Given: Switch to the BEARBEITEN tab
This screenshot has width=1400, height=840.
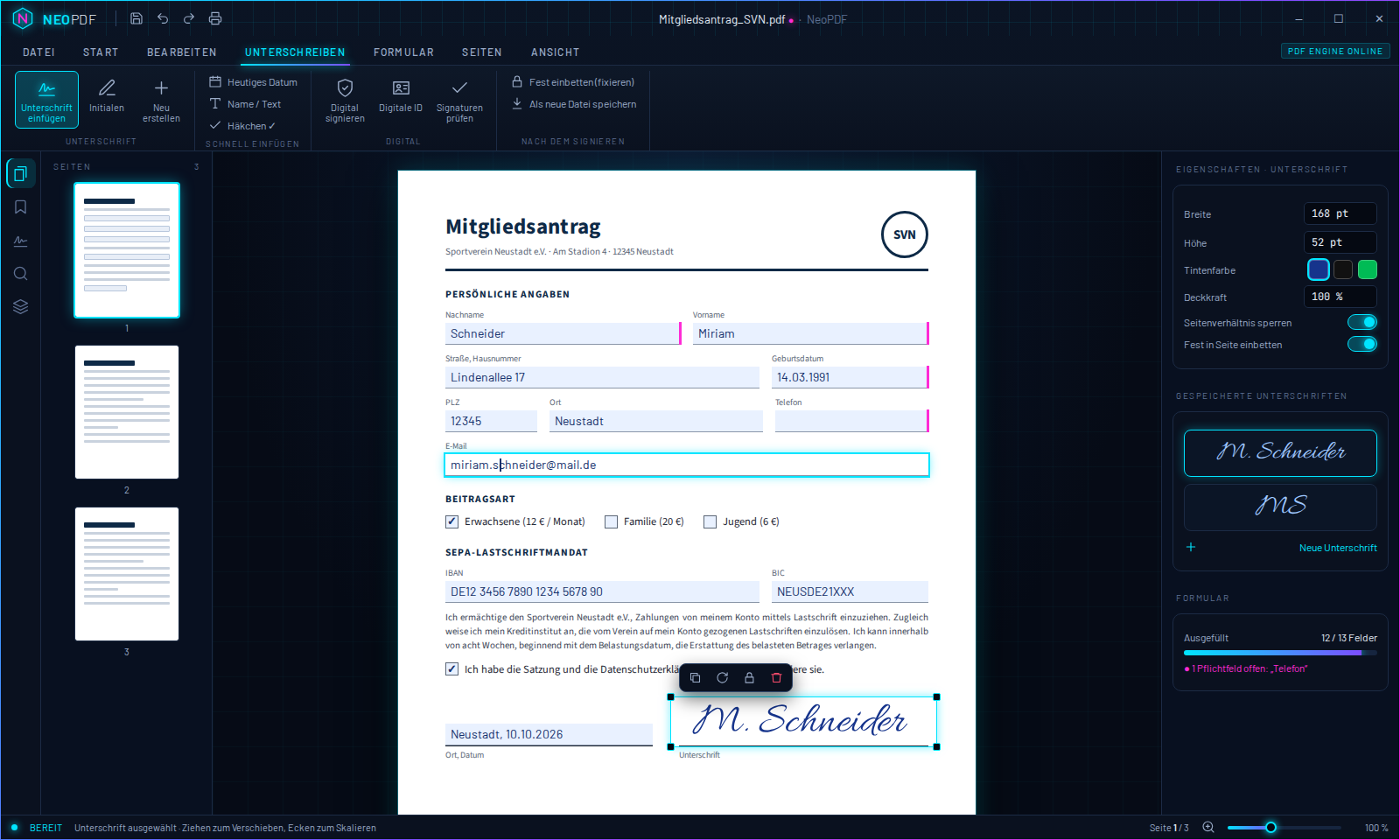Looking at the screenshot, I should pos(181,52).
